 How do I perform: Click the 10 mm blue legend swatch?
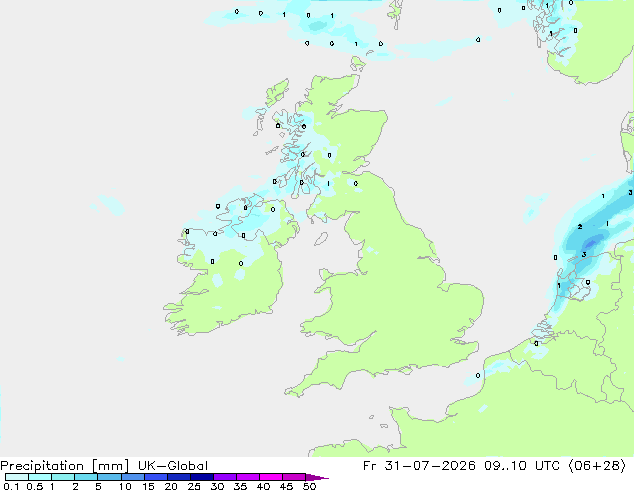click(133, 477)
